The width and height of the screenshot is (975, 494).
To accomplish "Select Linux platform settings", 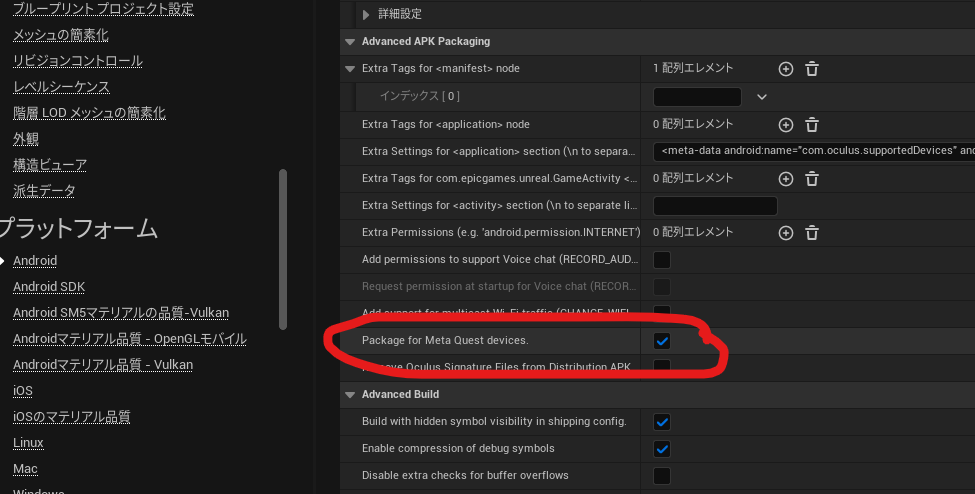I will click(x=28, y=443).
